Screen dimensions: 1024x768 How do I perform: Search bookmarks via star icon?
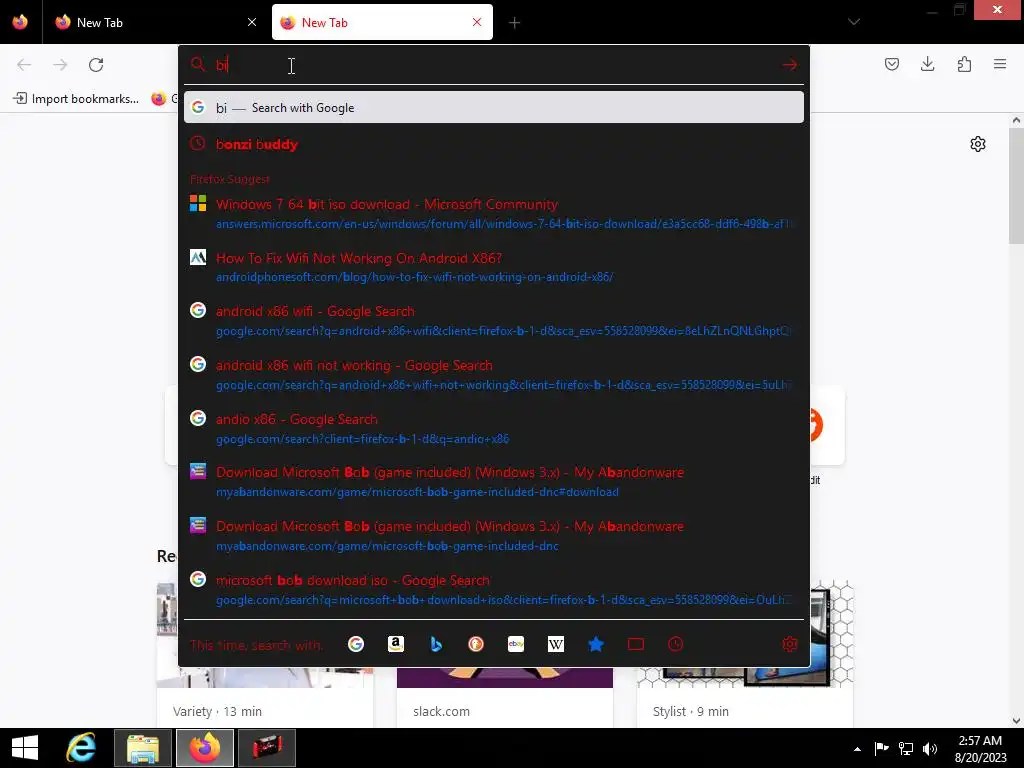(596, 645)
